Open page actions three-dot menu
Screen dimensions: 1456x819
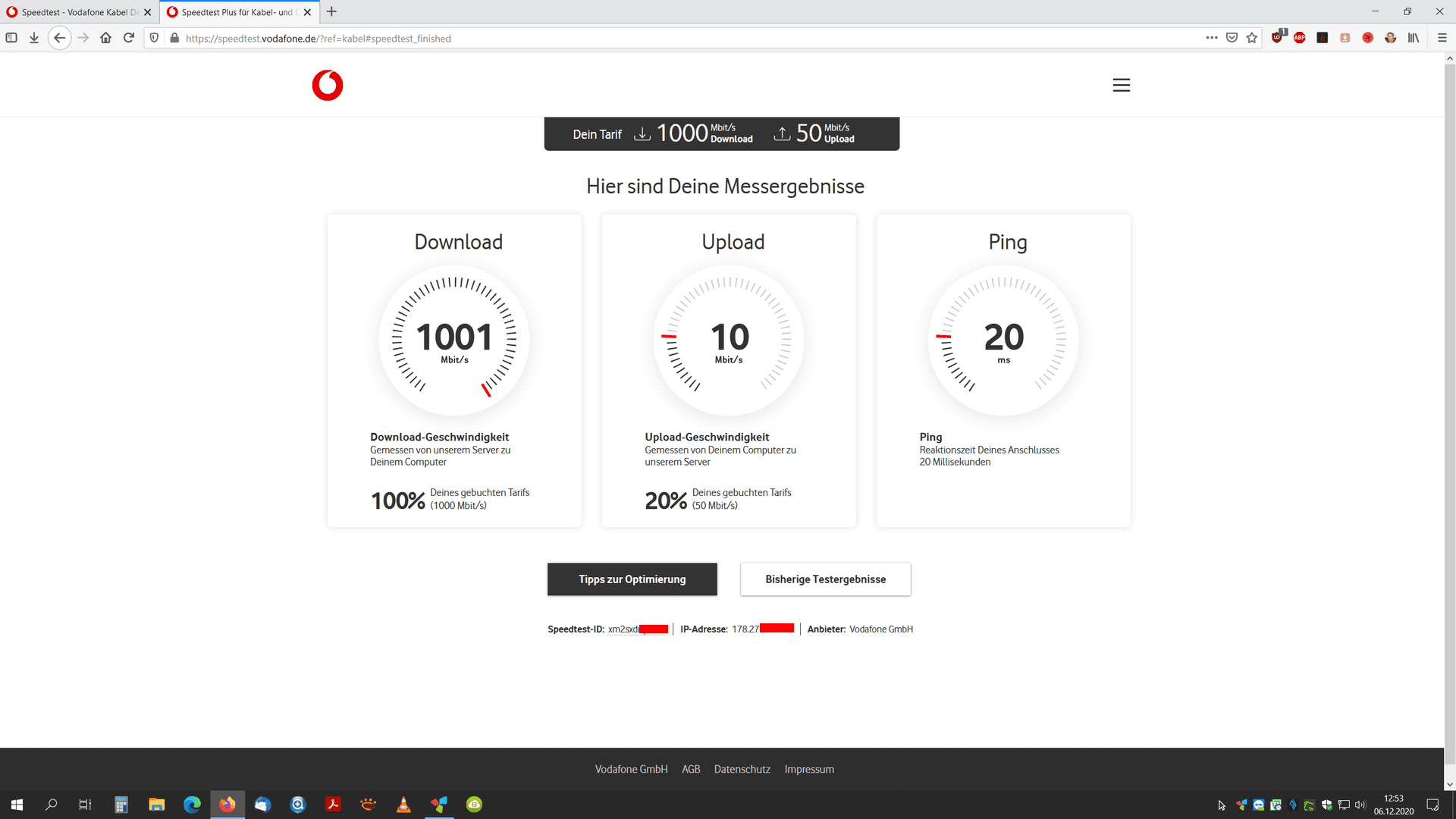point(1212,38)
